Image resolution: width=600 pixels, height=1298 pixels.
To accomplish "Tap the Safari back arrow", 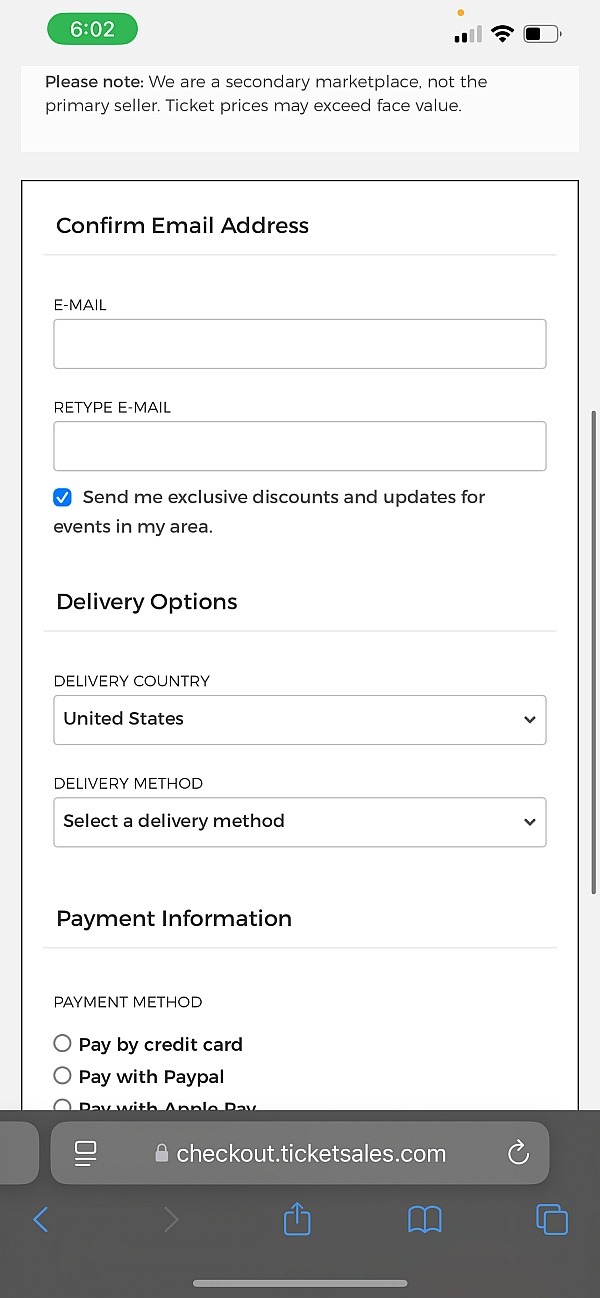I will coord(41,1219).
